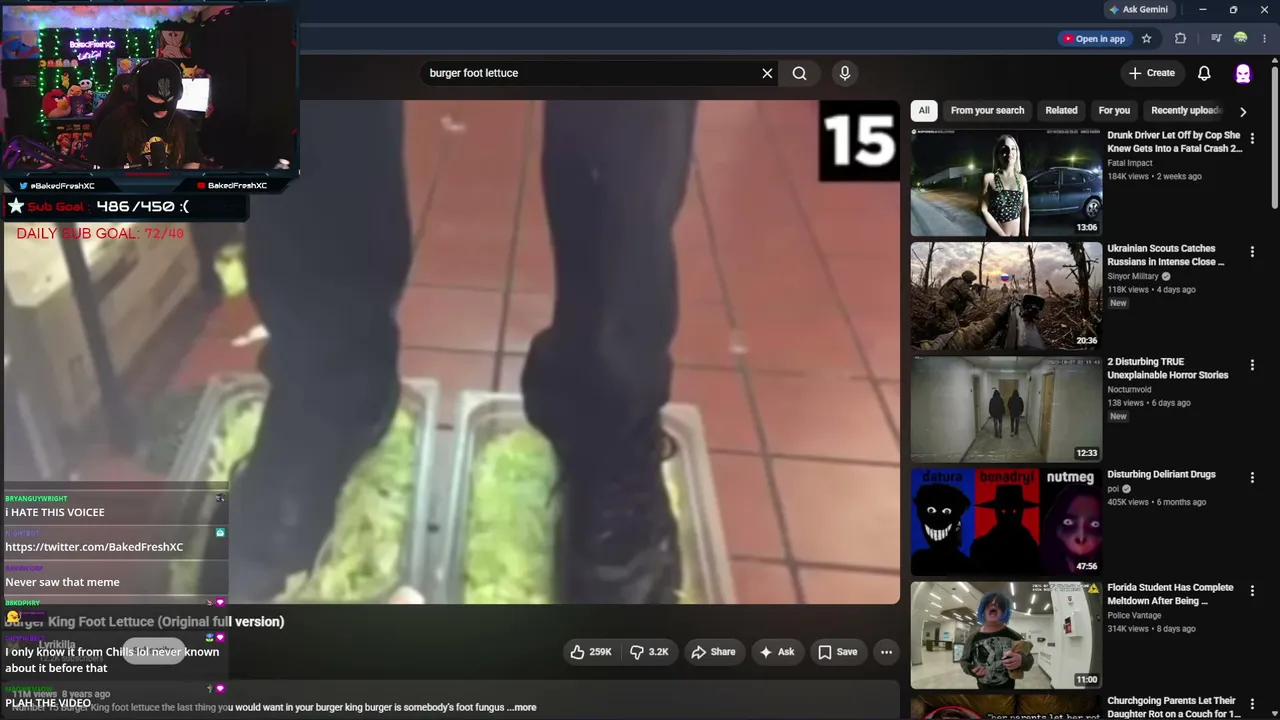Select the For you filter chip
The width and height of the screenshot is (1280, 720).
pos(1114,111)
